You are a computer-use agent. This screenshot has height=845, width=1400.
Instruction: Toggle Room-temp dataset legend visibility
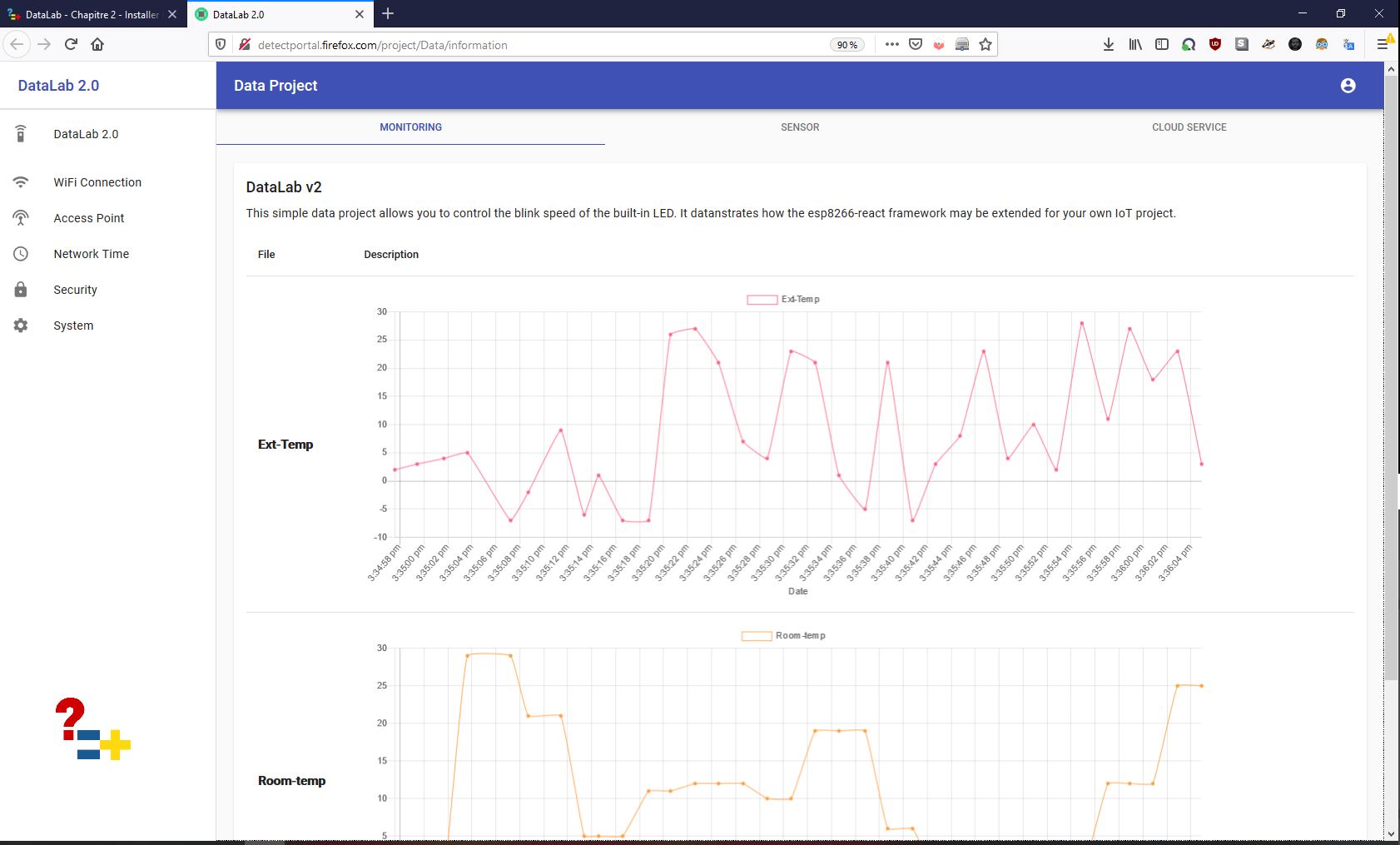(x=782, y=636)
